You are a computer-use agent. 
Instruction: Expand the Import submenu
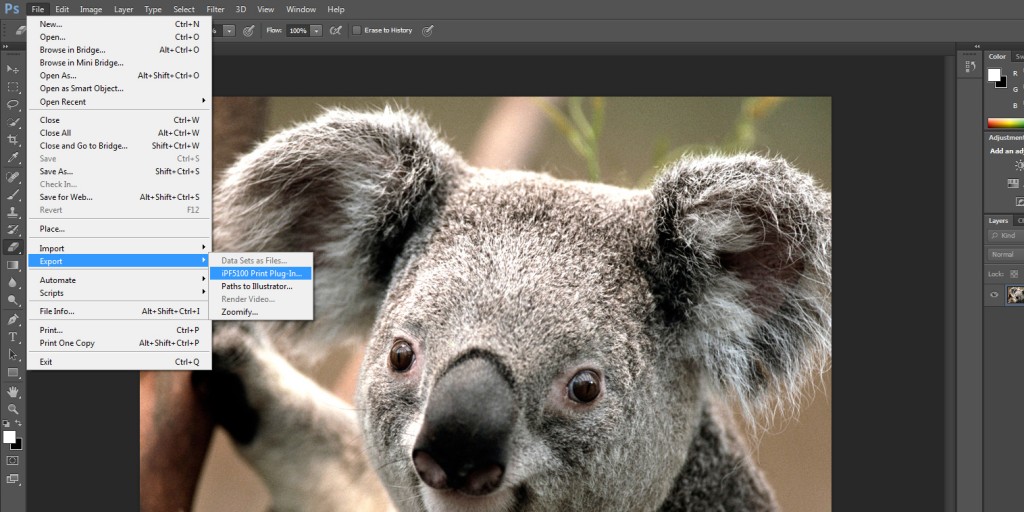(x=120, y=248)
